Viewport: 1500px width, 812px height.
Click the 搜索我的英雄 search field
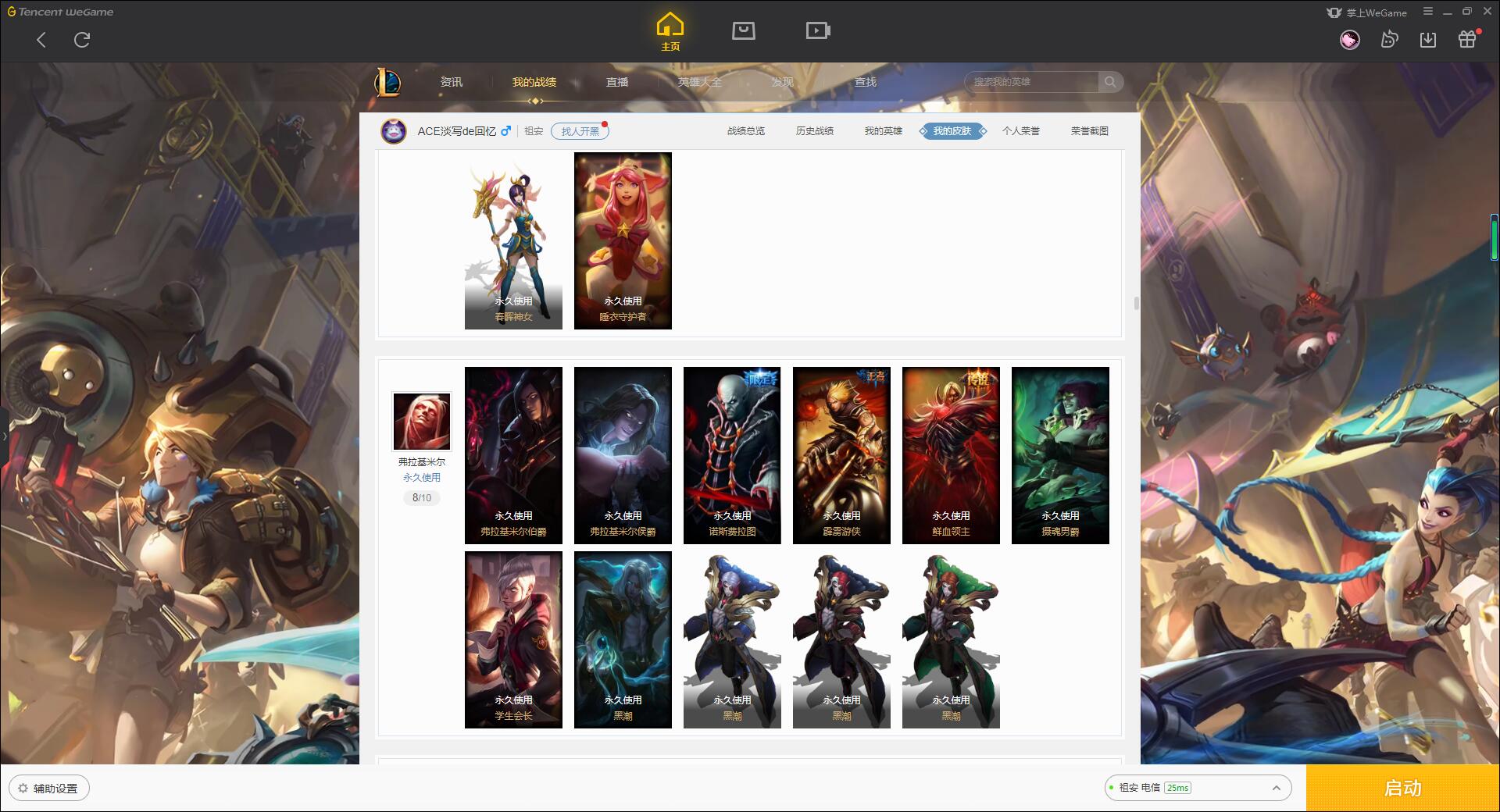1031,81
